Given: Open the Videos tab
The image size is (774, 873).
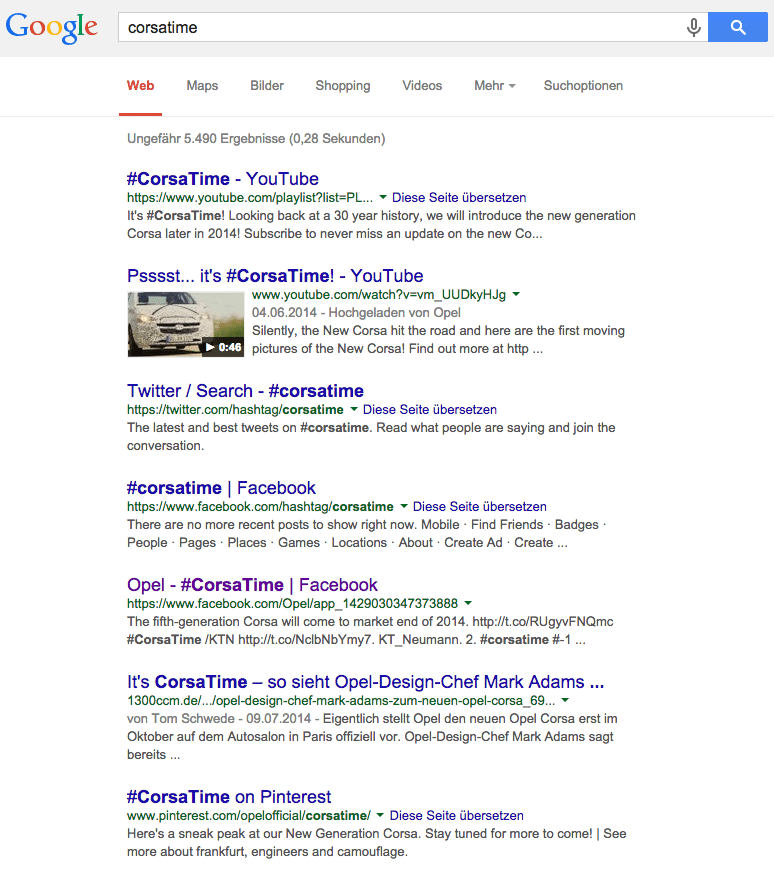Looking at the screenshot, I should click(x=422, y=86).
